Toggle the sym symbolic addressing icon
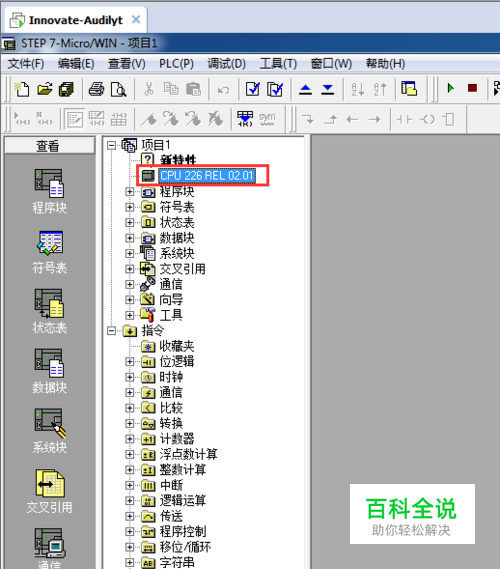Image resolution: width=500 pixels, height=569 pixels. tap(267, 119)
